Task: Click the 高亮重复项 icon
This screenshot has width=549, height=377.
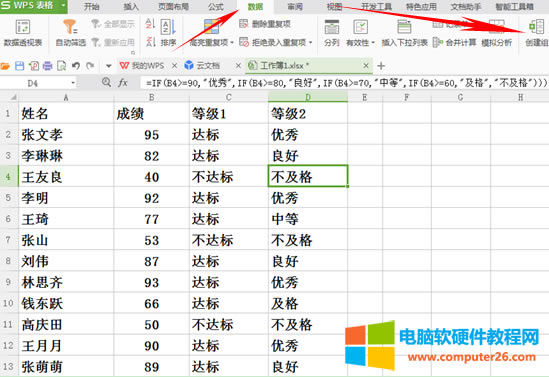Action: pos(211,27)
